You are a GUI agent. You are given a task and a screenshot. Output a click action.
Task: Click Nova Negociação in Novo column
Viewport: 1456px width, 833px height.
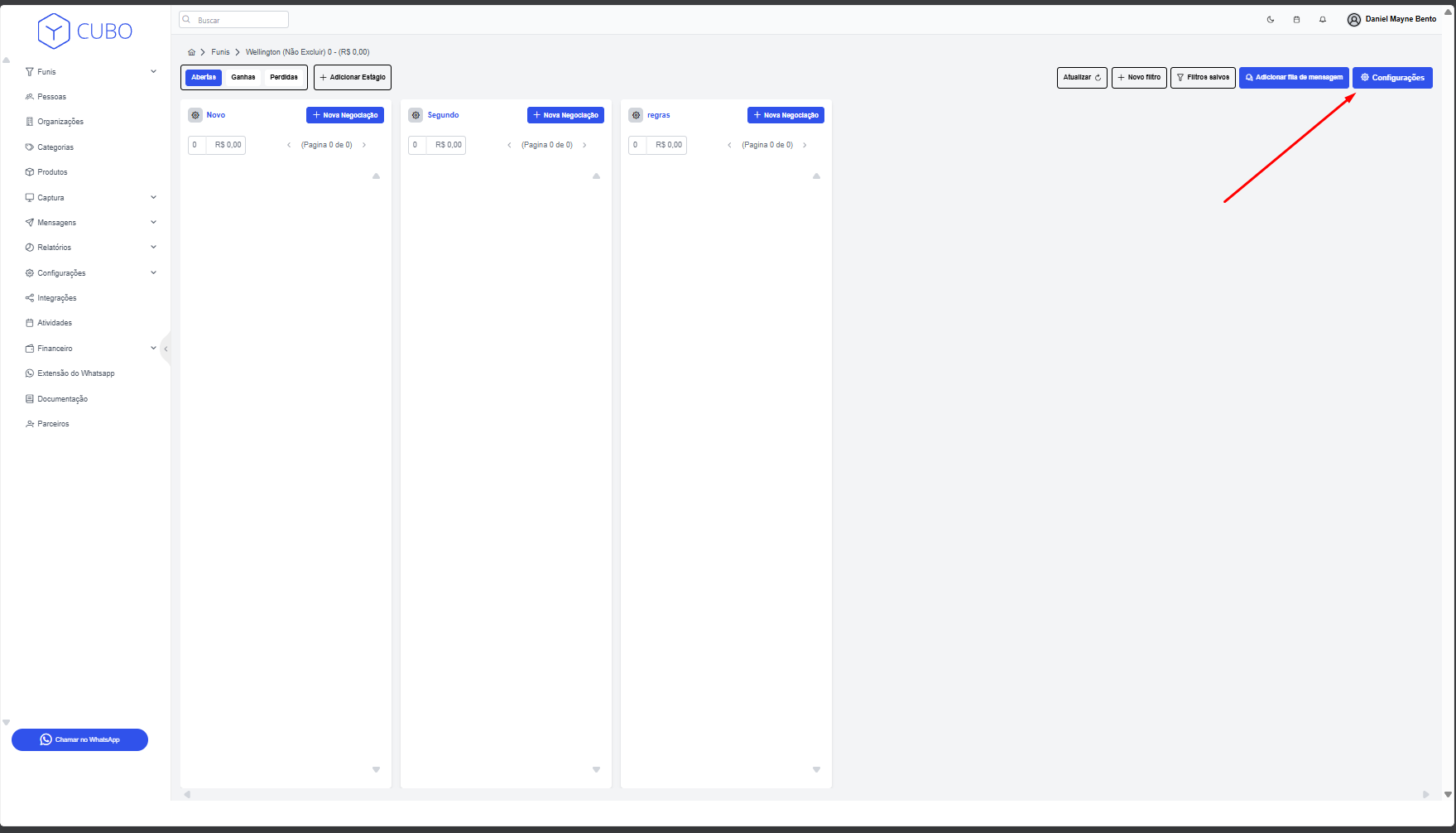pyautogui.click(x=345, y=115)
